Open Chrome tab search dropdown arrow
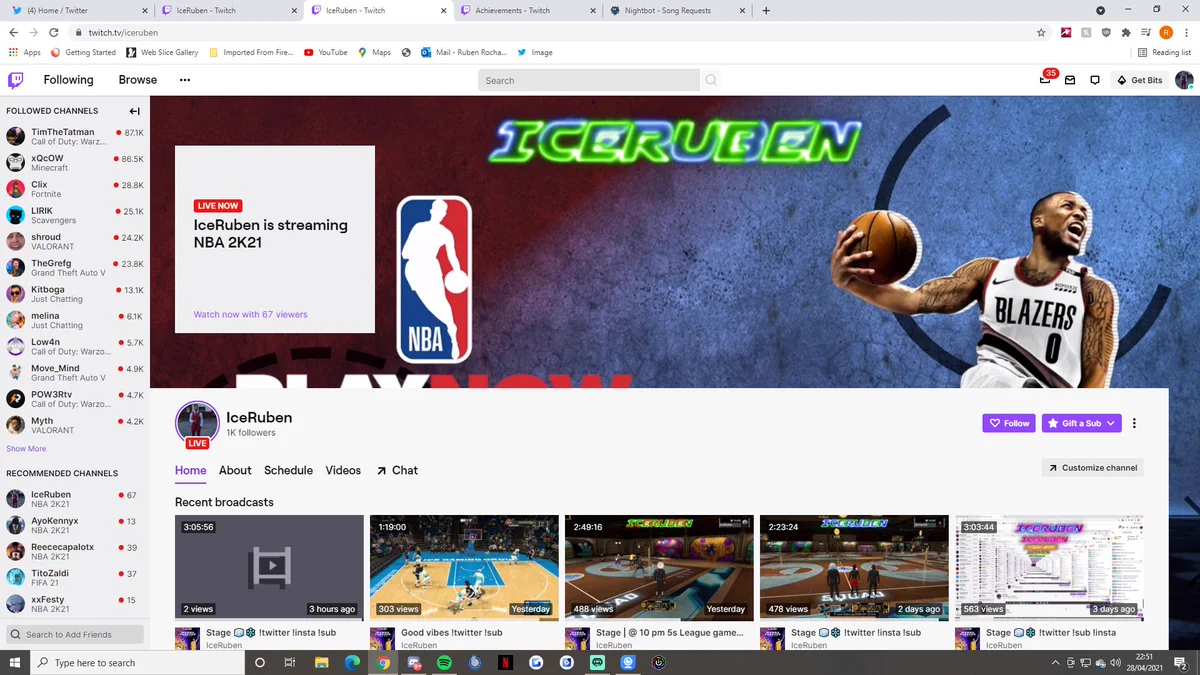 click(1101, 10)
